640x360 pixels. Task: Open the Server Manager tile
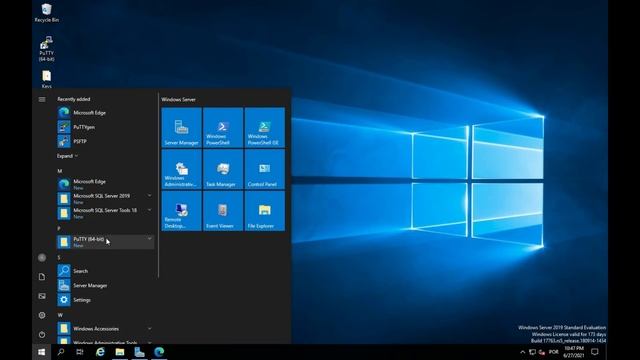click(182, 128)
